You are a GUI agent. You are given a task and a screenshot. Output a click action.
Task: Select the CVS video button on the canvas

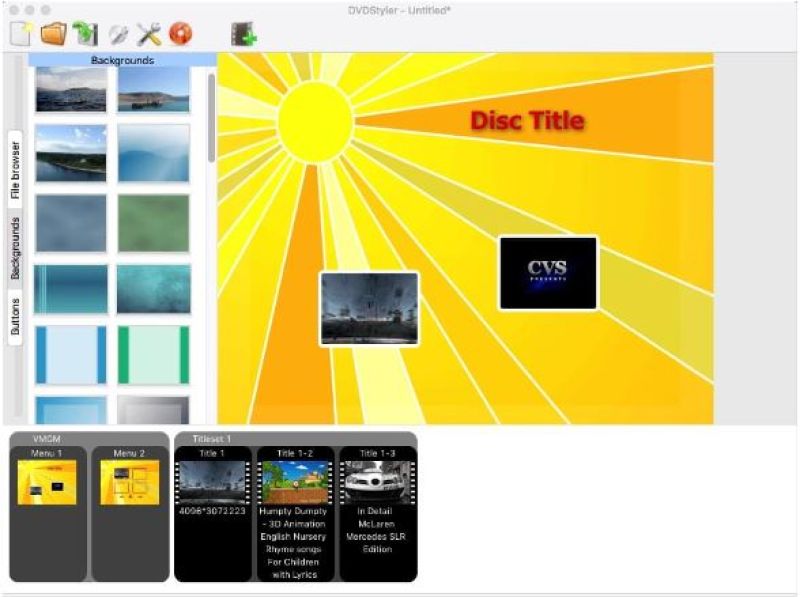pyautogui.click(x=548, y=273)
